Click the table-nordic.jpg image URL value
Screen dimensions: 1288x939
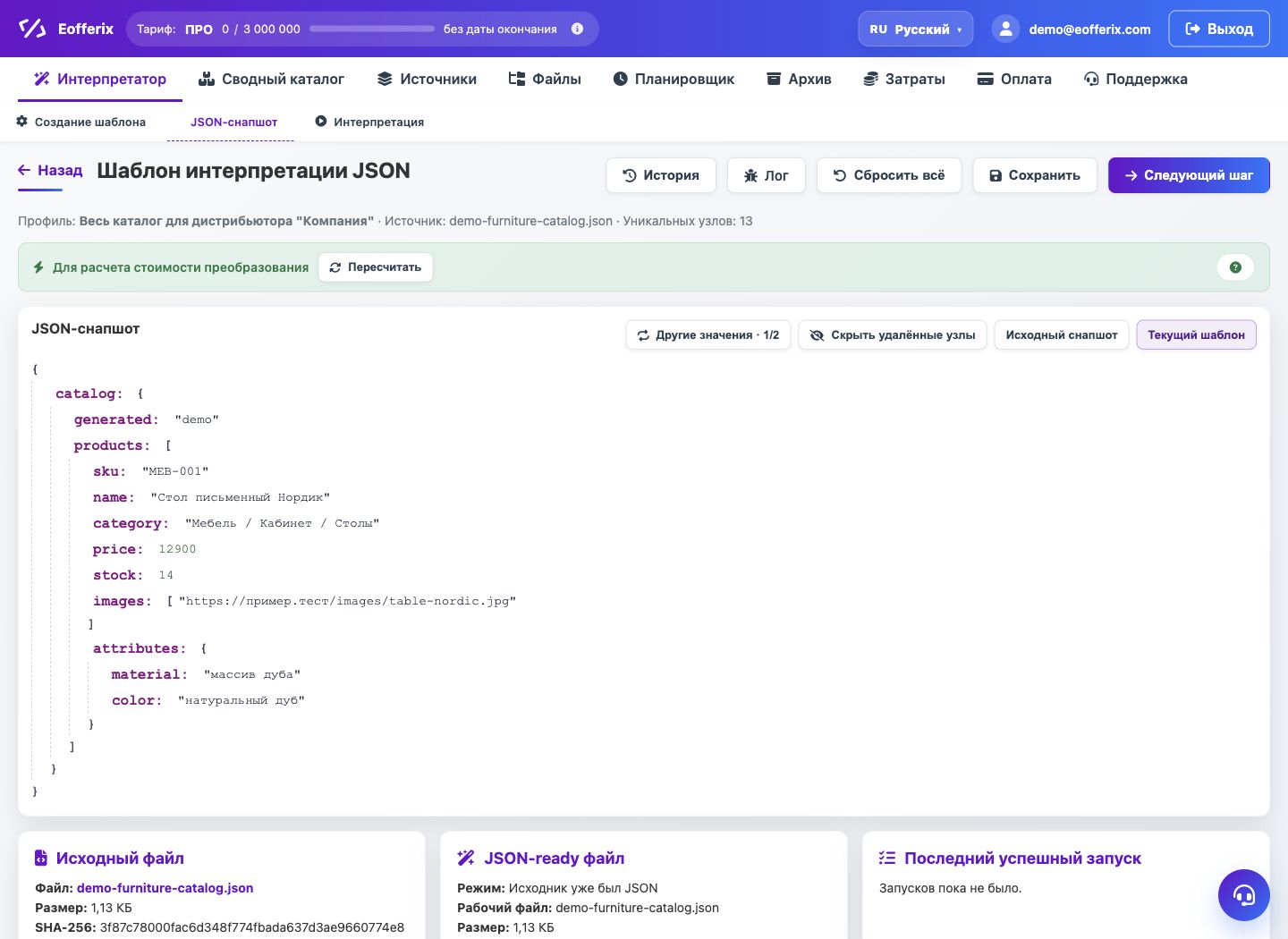click(347, 601)
